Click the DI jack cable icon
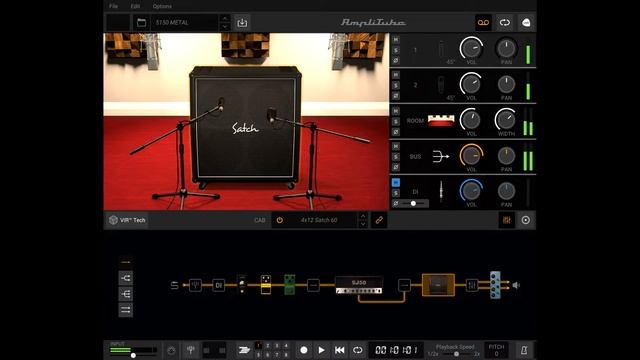 (441, 191)
